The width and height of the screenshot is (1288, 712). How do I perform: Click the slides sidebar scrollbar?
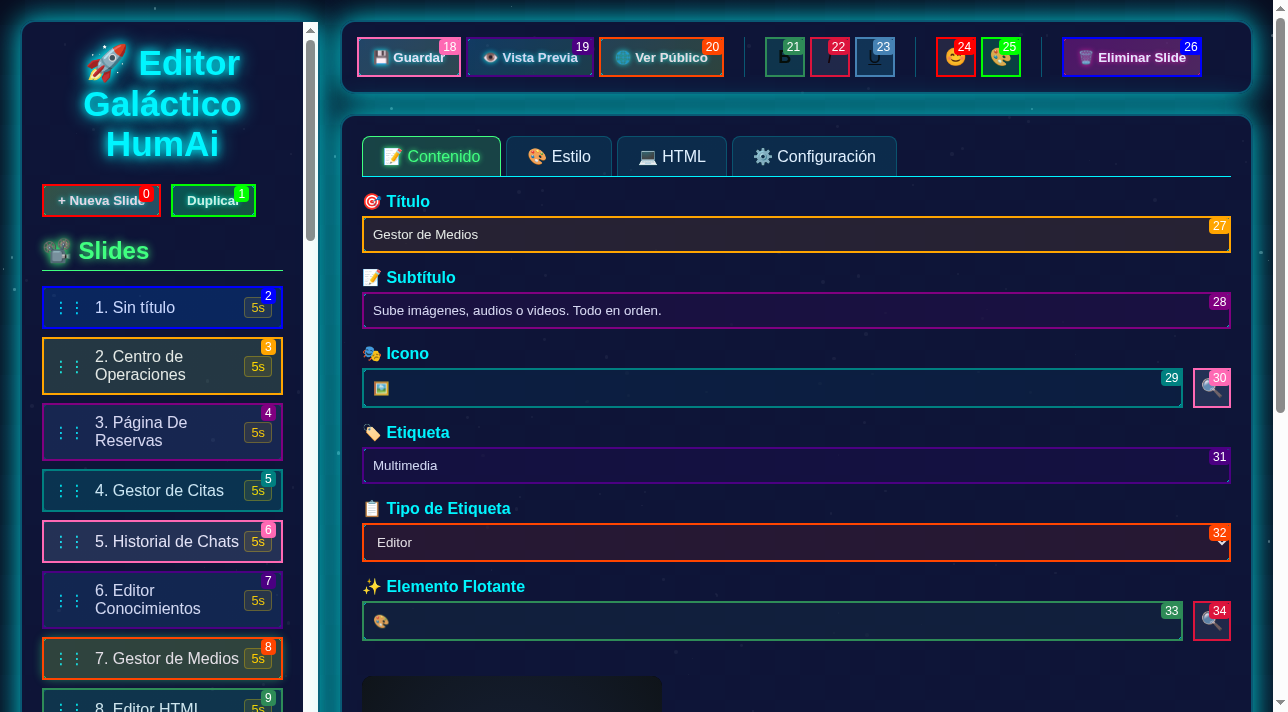click(310, 140)
